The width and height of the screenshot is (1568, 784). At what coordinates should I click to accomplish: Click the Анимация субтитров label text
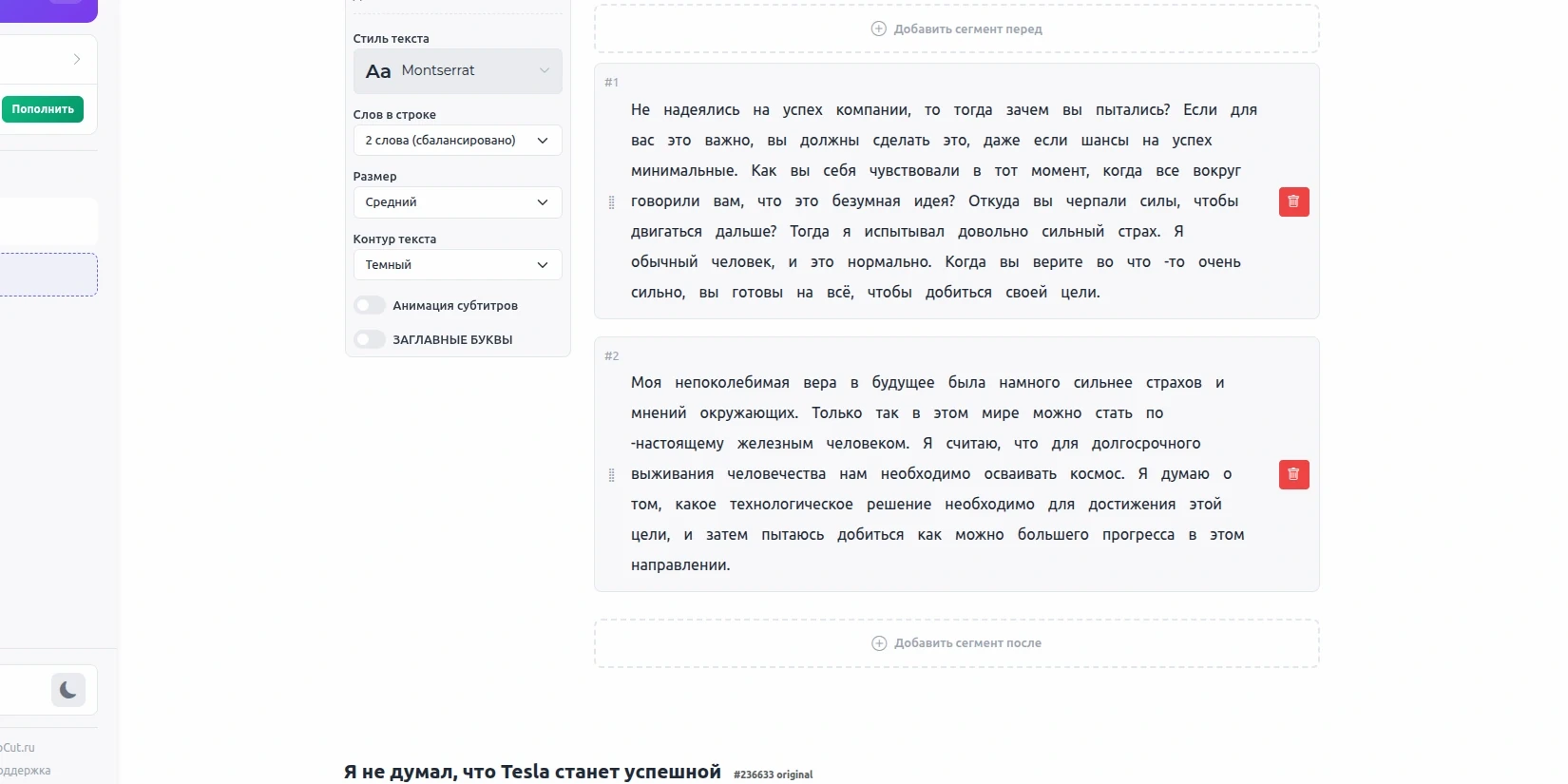[455, 306]
